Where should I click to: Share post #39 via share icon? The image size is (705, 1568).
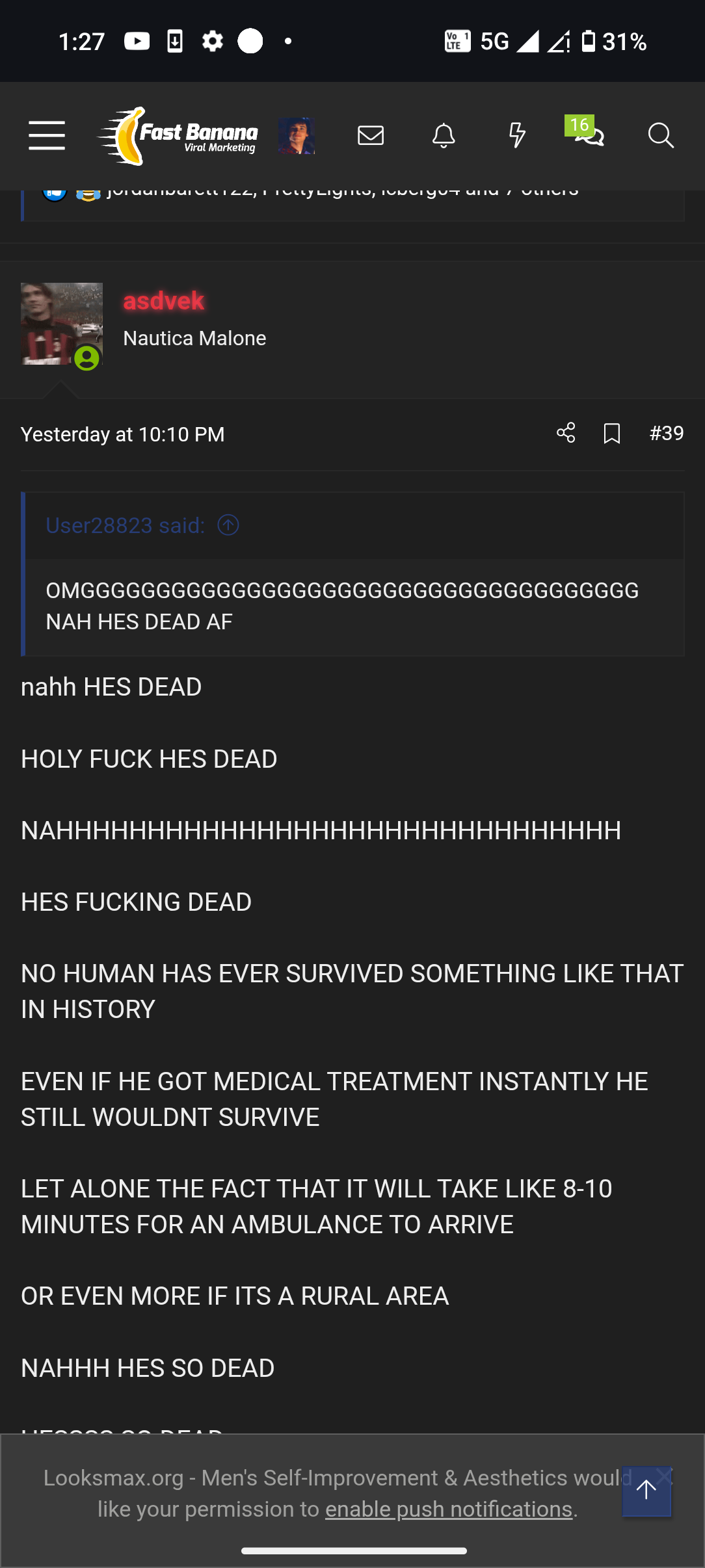tap(566, 433)
